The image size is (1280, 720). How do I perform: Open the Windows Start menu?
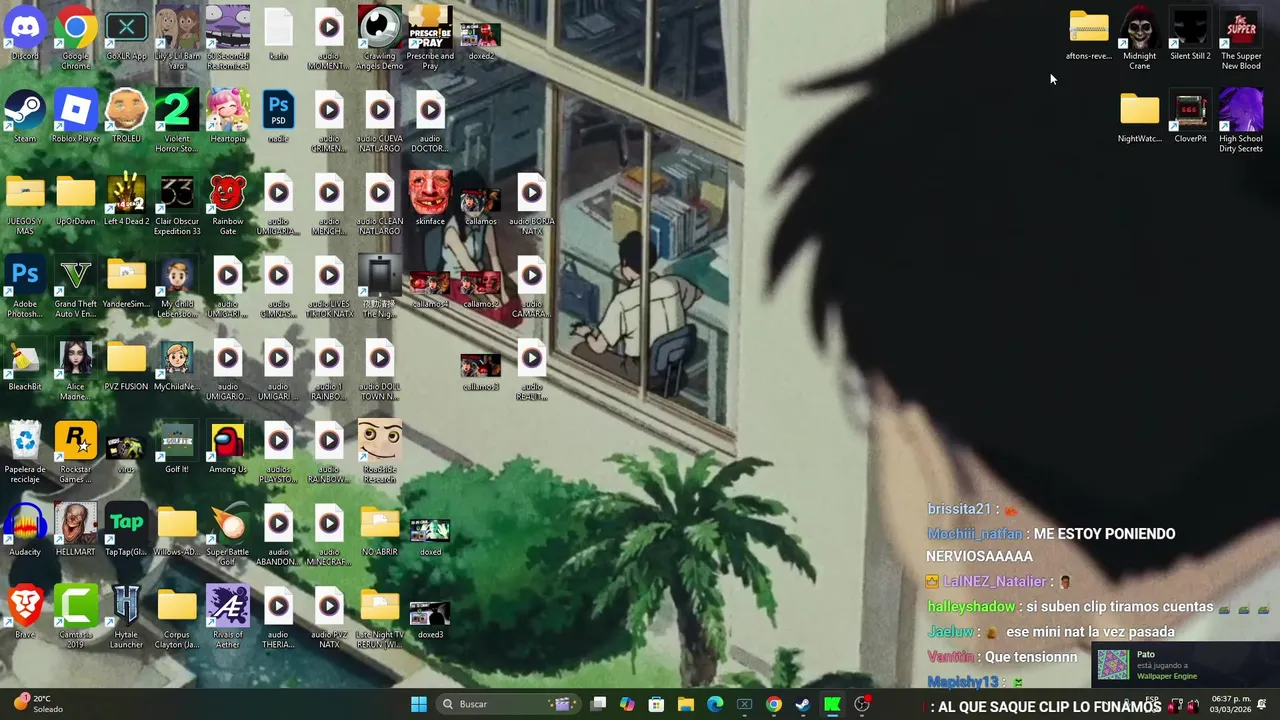coord(419,704)
